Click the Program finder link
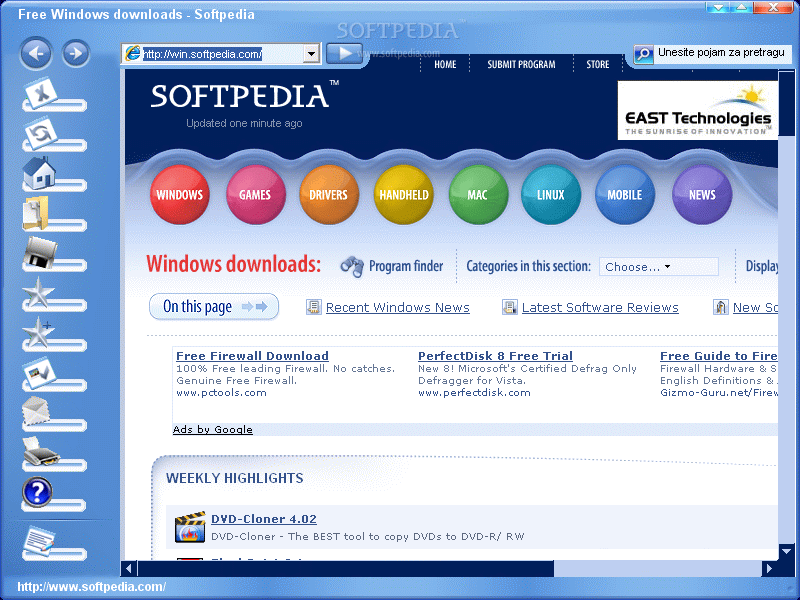 [406, 266]
